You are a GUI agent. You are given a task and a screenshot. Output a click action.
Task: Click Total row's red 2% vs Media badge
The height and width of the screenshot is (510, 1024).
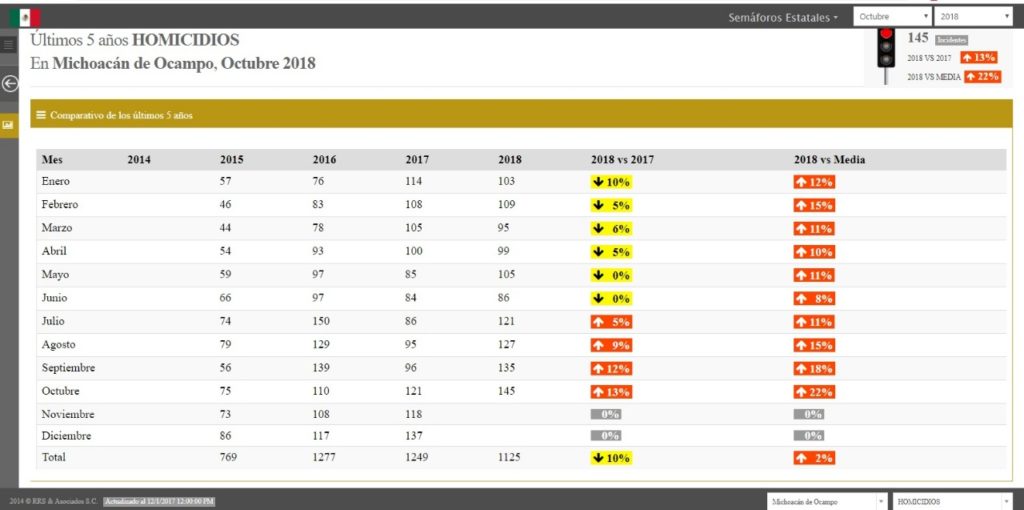point(814,458)
